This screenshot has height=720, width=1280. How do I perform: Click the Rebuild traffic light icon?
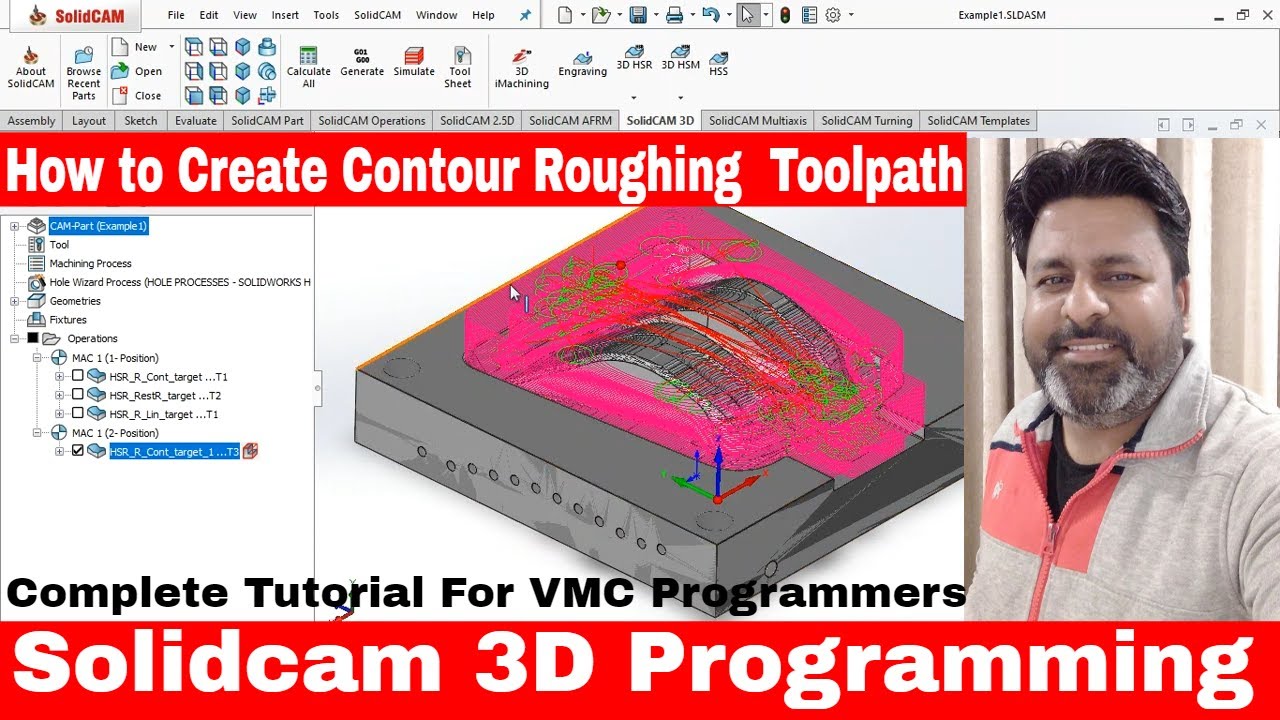click(785, 15)
